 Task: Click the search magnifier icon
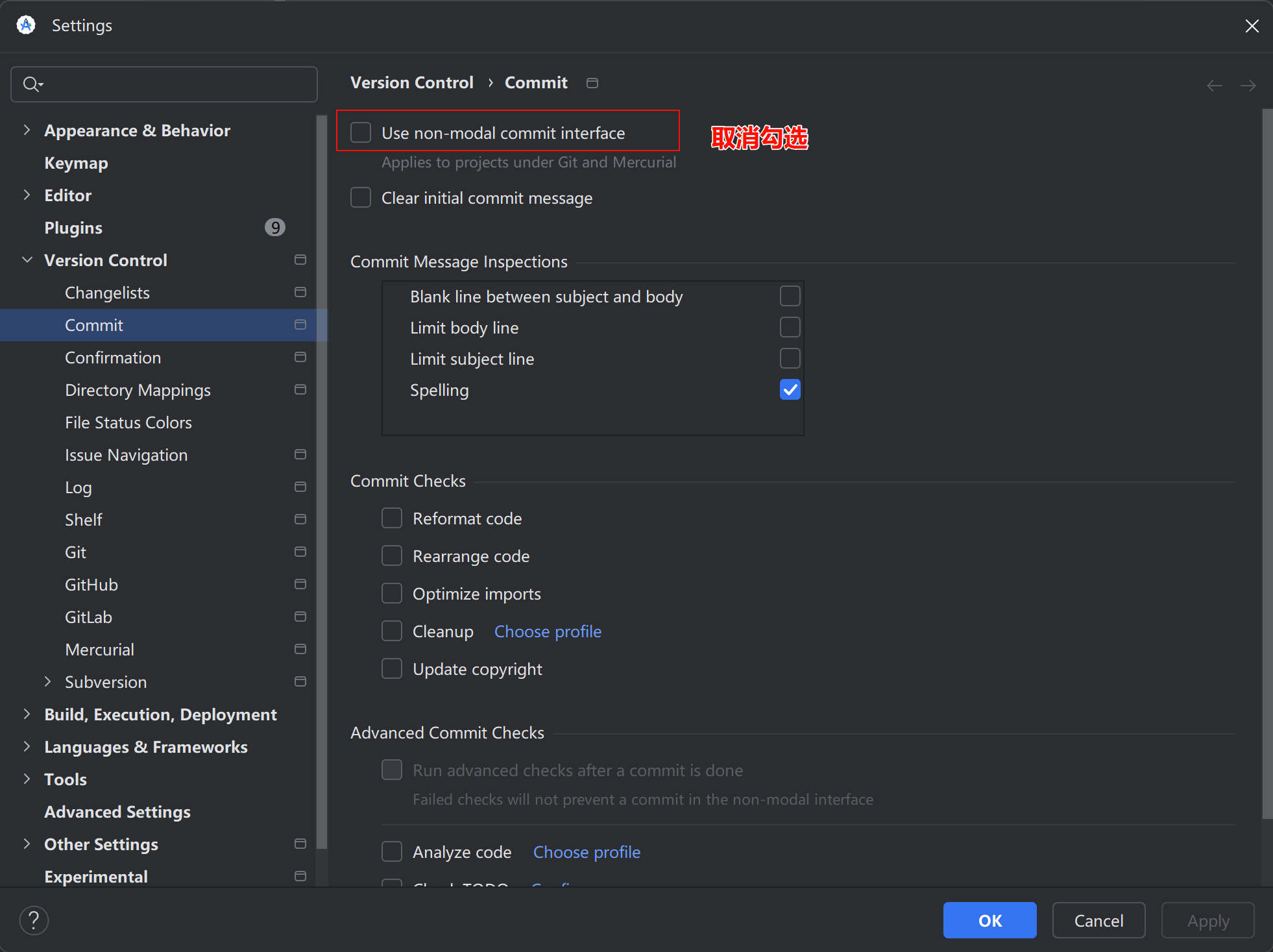[x=31, y=84]
